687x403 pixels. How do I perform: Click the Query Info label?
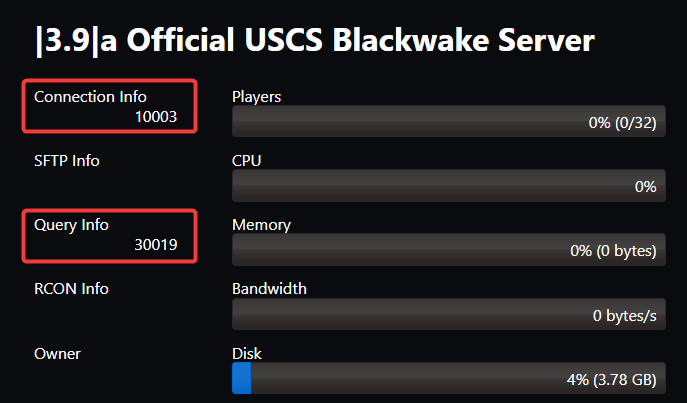click(x=71, y=225)
